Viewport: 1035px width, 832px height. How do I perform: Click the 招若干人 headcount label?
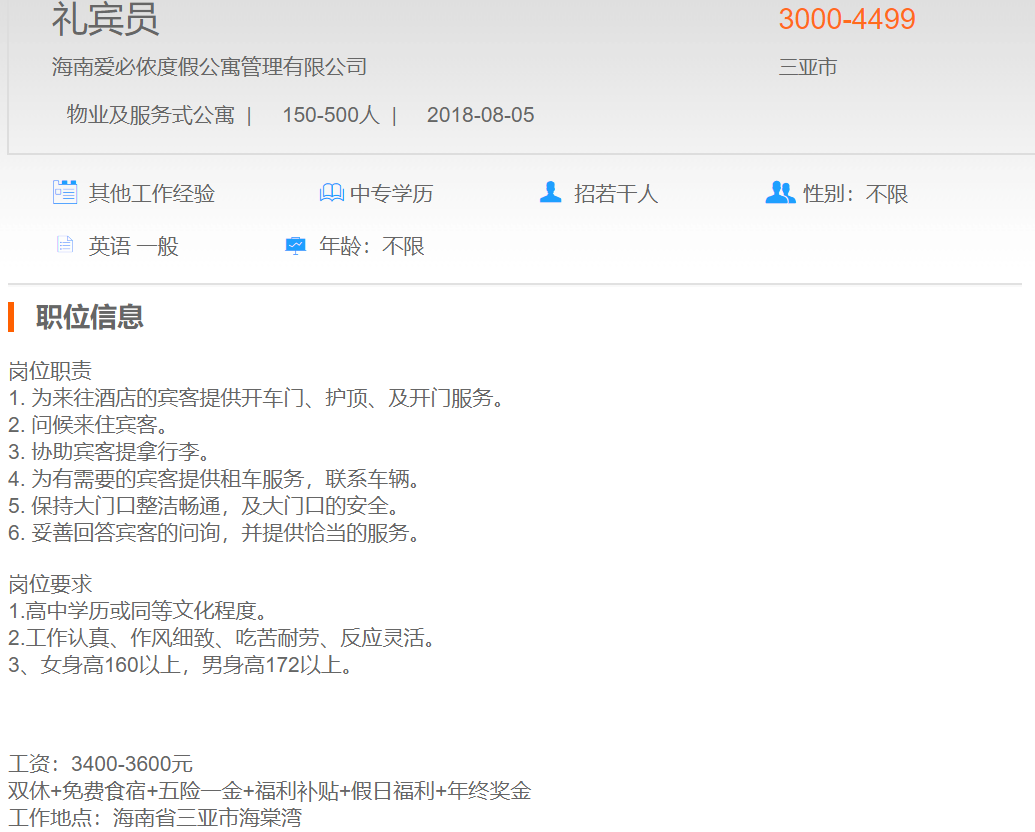pos(615,194)
